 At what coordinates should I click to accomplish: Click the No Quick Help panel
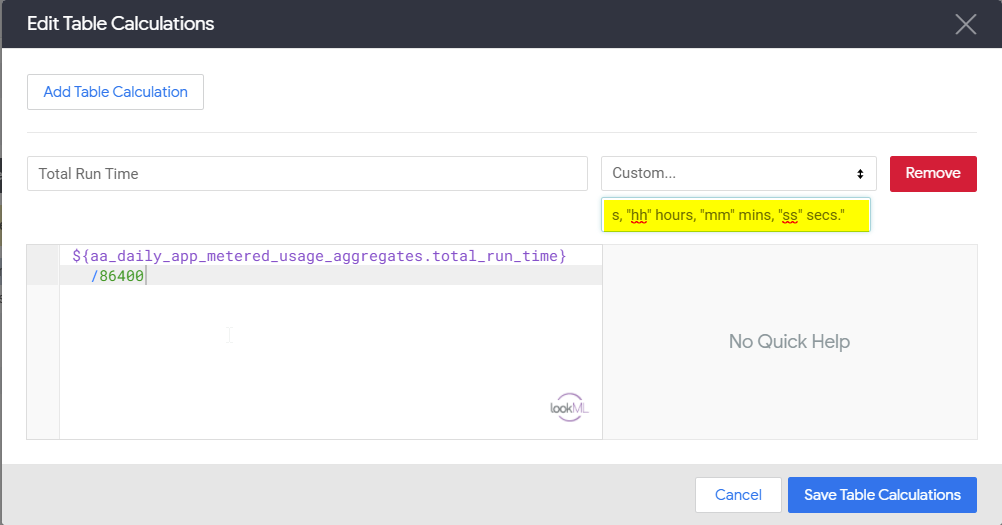pyautogui.click(x=790, y=342)
